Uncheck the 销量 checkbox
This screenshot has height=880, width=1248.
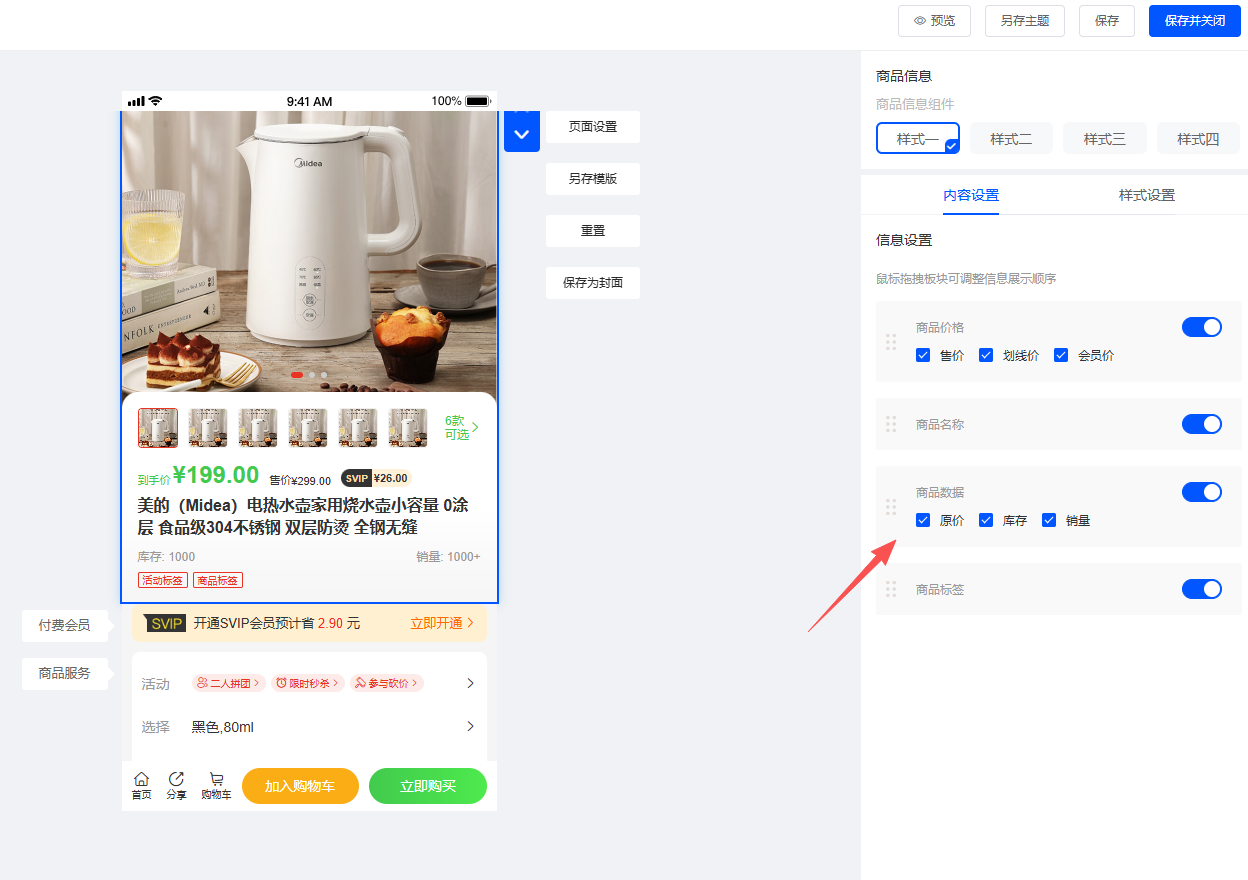click(1049, 520)
